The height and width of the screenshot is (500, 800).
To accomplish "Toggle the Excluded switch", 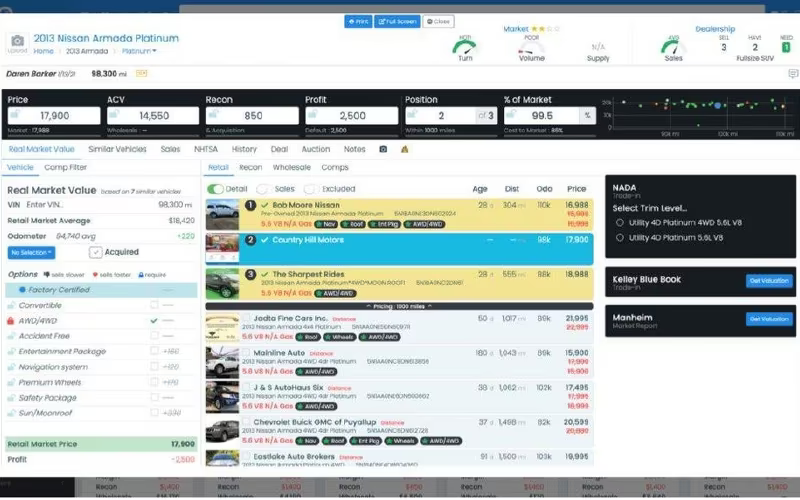I will coord(311,189).
